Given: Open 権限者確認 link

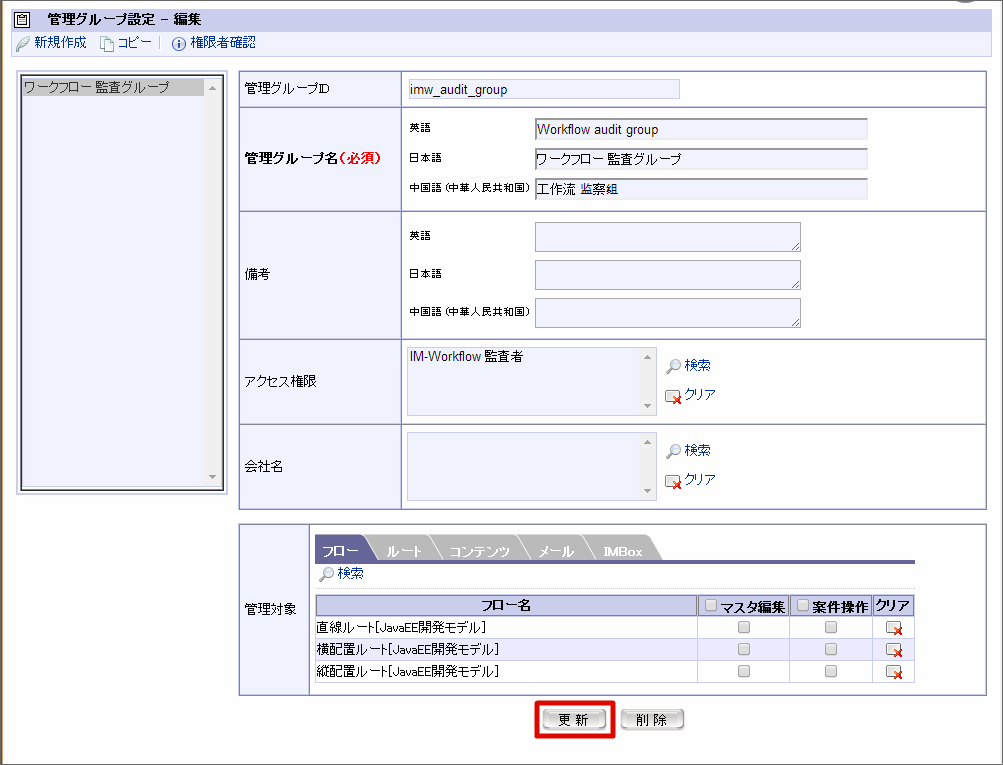Looking at the screenshot, I should coord(223,43).
